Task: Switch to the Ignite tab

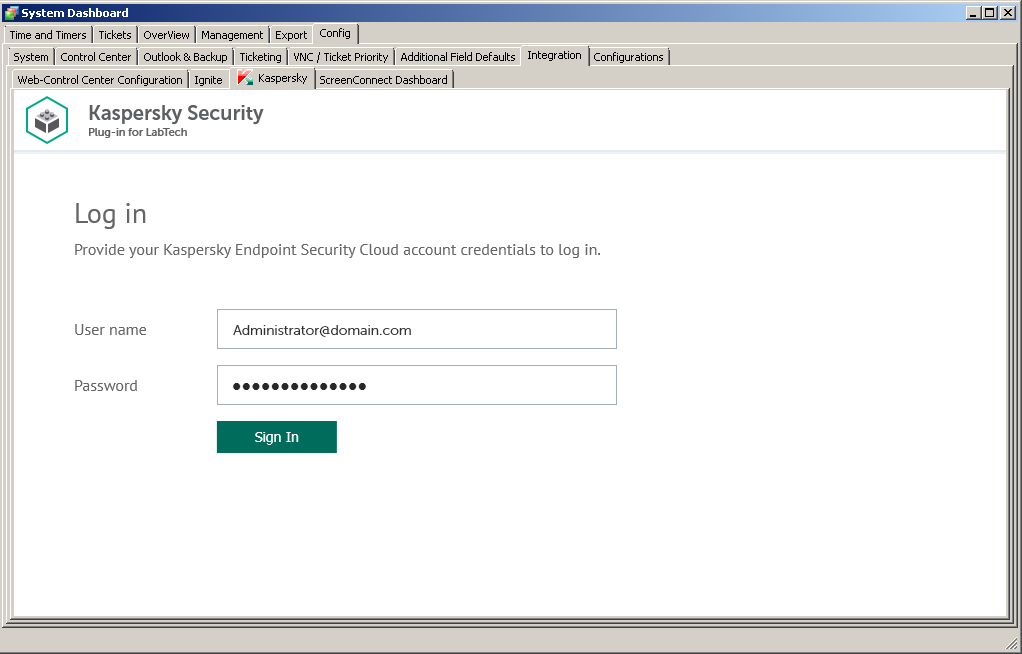Action: 208,79
